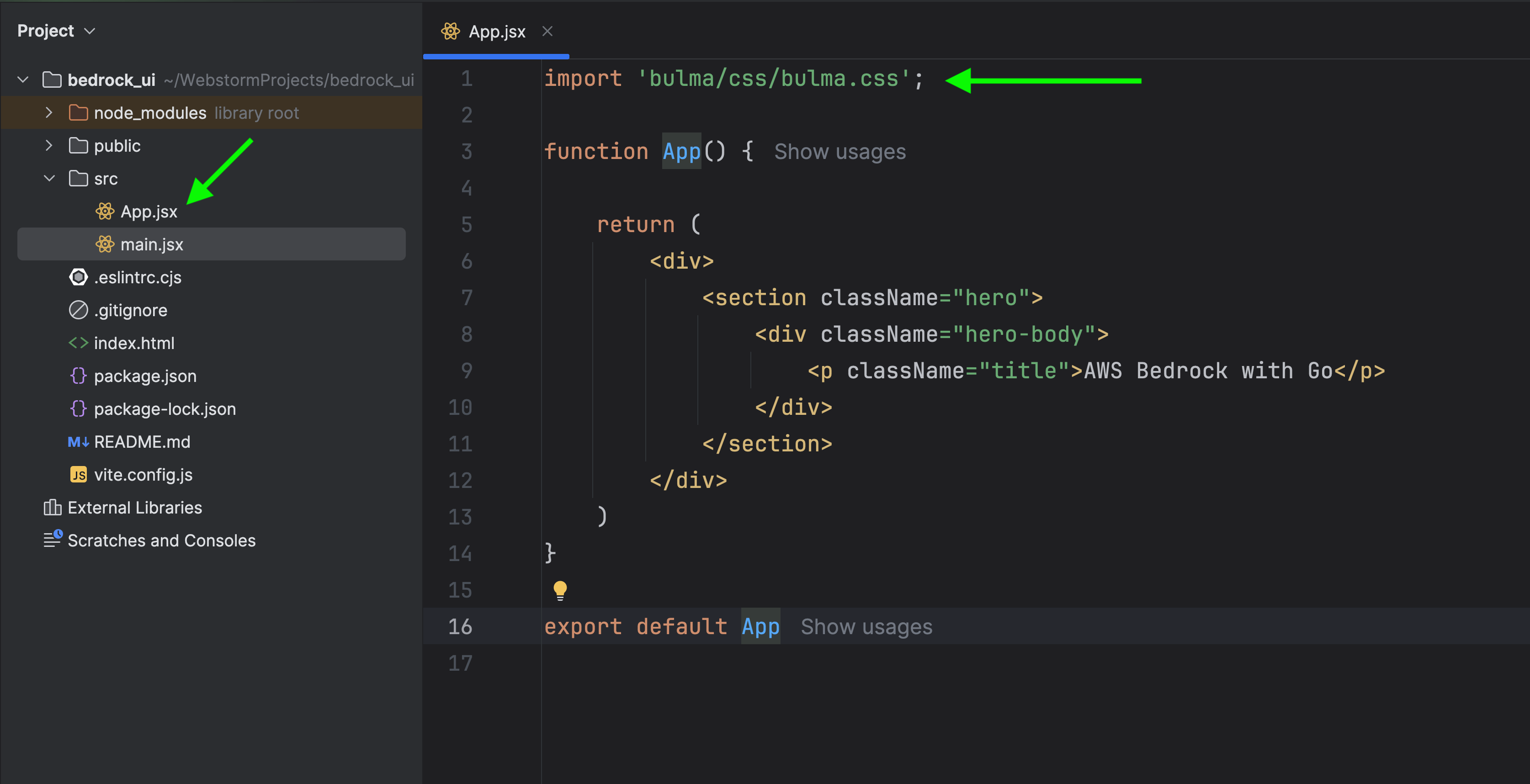Click the React icon beside main.jsx
Image resolution: width=1530 pixels, height=784 pixels.
coord(105,244)
